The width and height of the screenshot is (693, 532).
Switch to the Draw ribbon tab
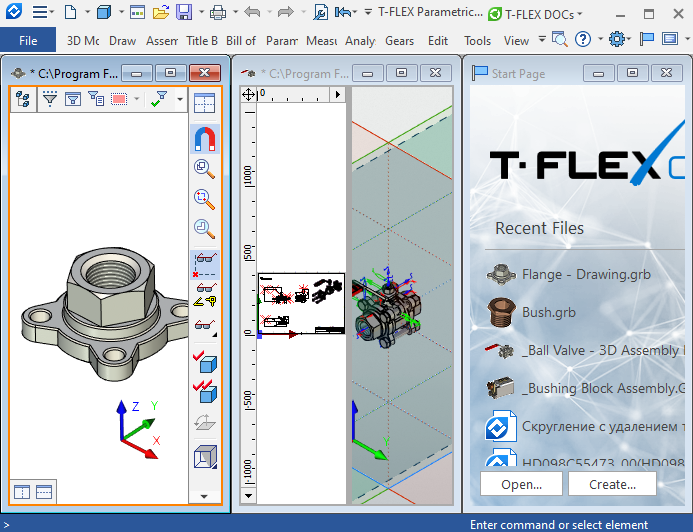coord(122,41)
